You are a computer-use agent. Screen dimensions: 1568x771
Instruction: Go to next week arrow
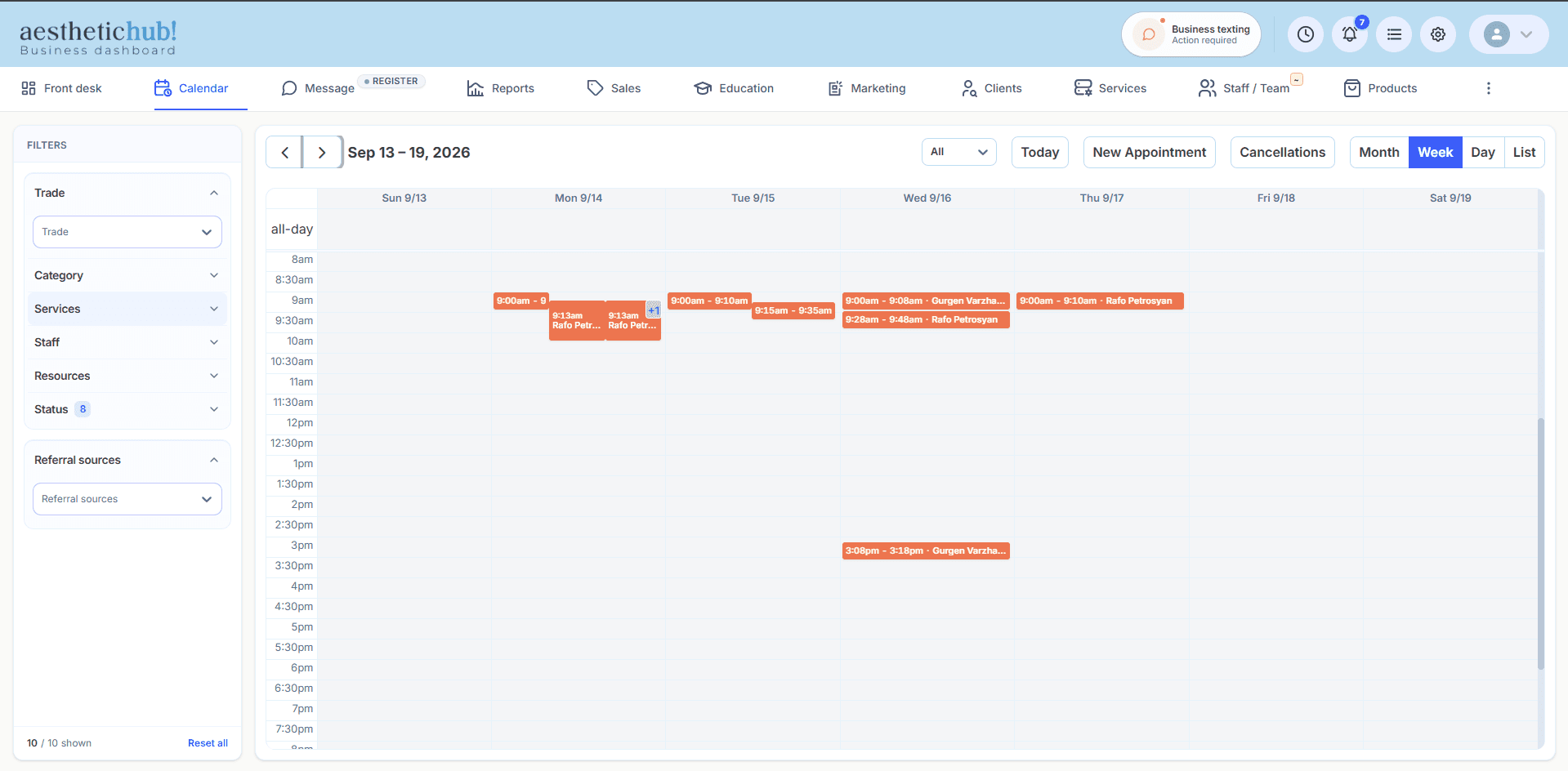(x=322, y=153)
